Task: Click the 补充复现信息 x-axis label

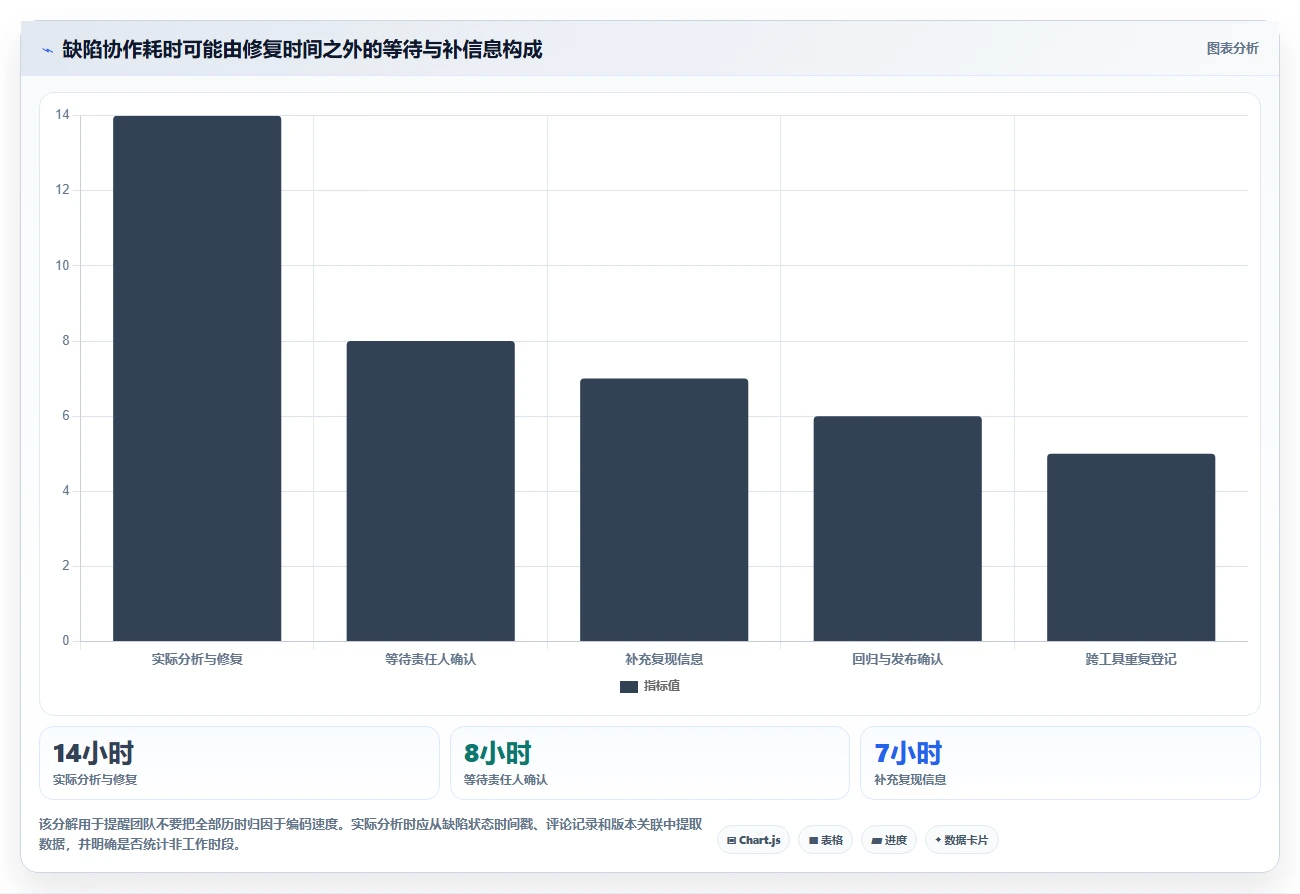Action: click(664, 660)
